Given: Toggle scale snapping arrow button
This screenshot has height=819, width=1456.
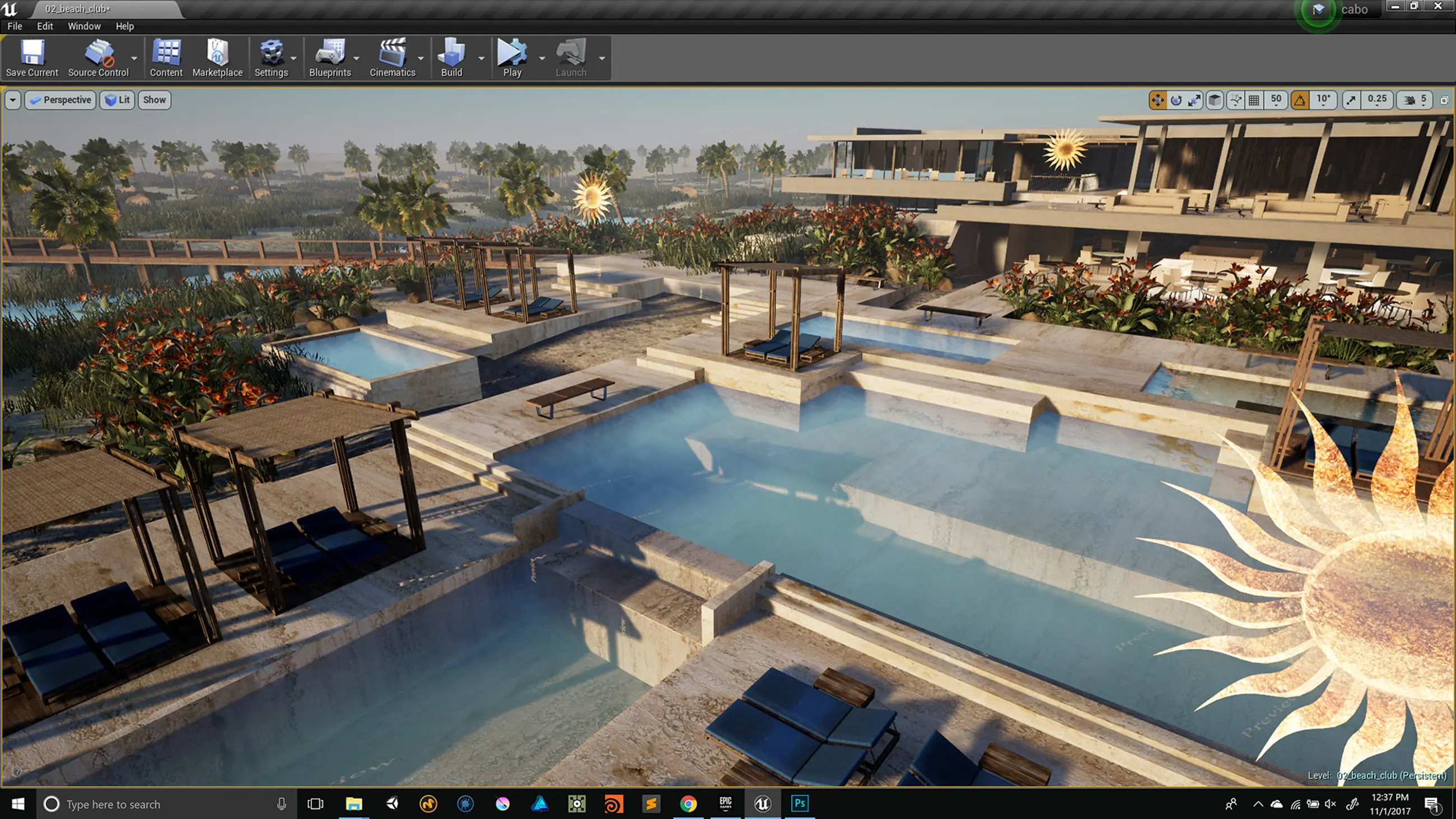Looking at the screenshot, I should (x=1351, y=100).
